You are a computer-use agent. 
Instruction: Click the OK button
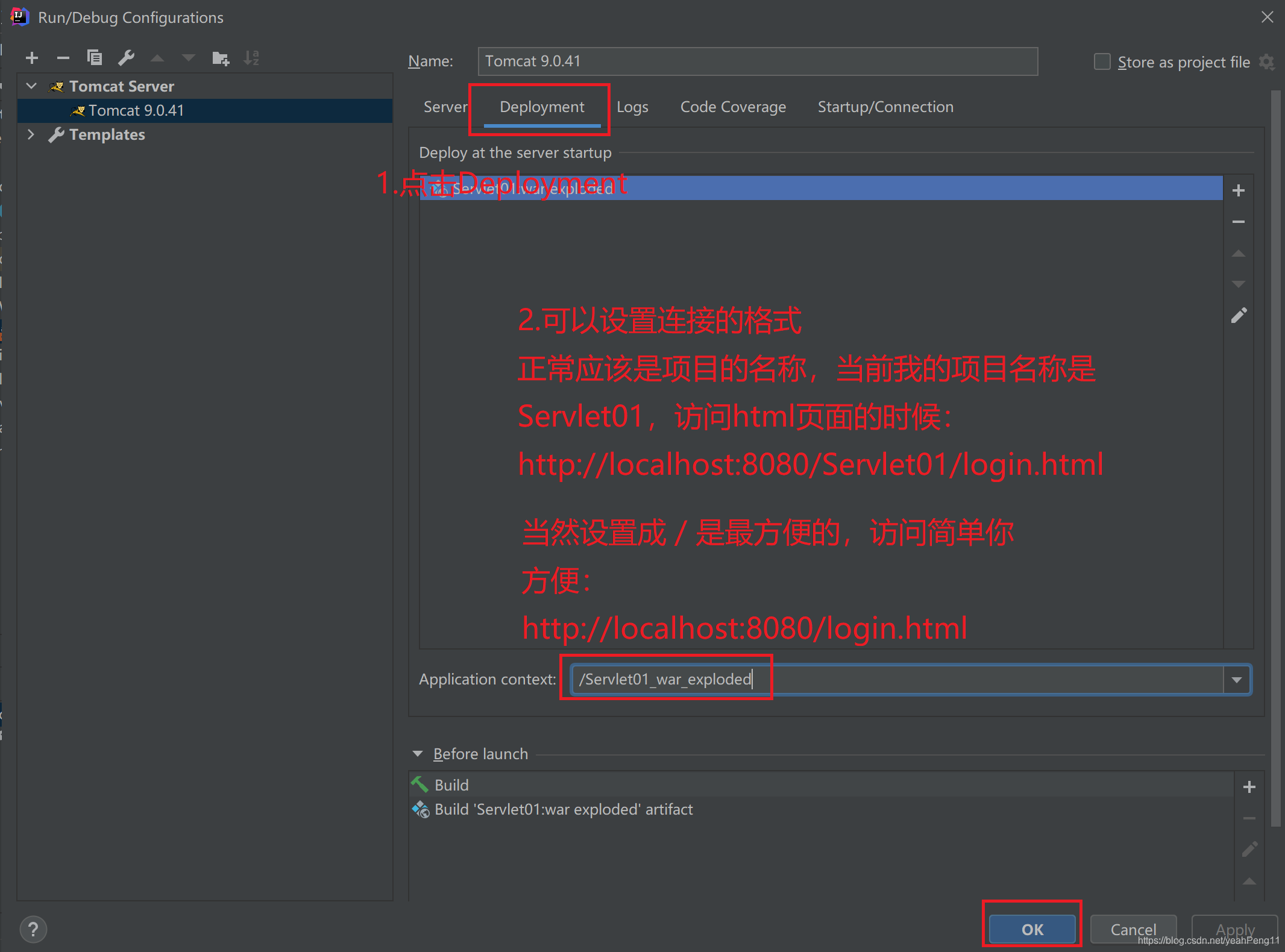[x=1032, y=929]
